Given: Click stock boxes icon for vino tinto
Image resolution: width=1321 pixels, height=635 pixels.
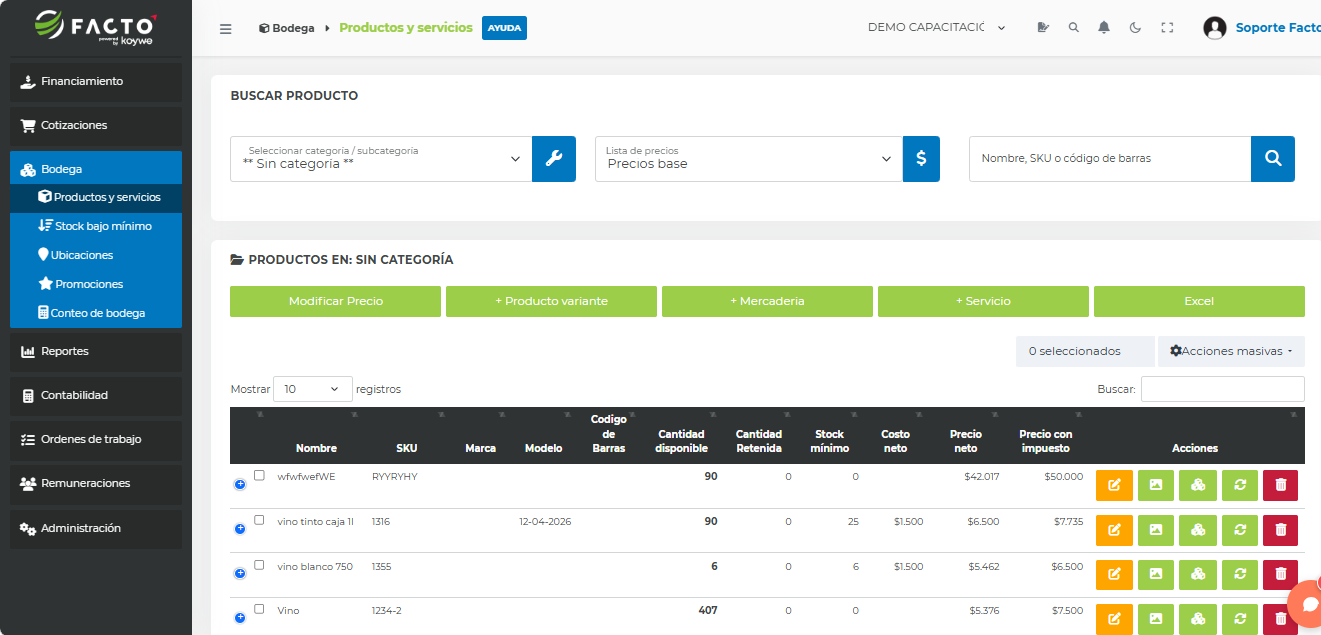Looking at the screenshot, I should [1198, 530].
